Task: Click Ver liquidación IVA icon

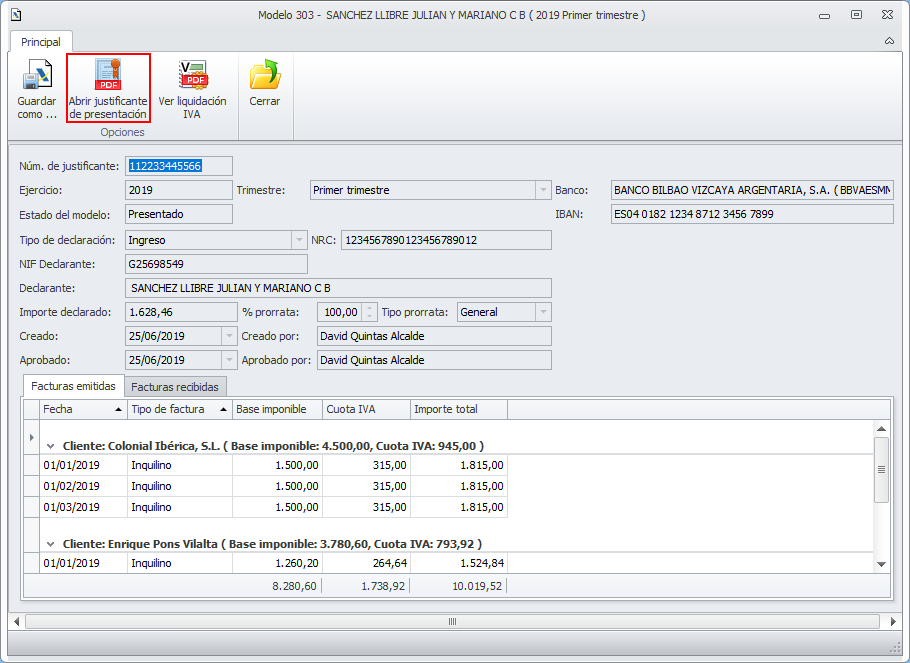Action: (x=192, y=77)
